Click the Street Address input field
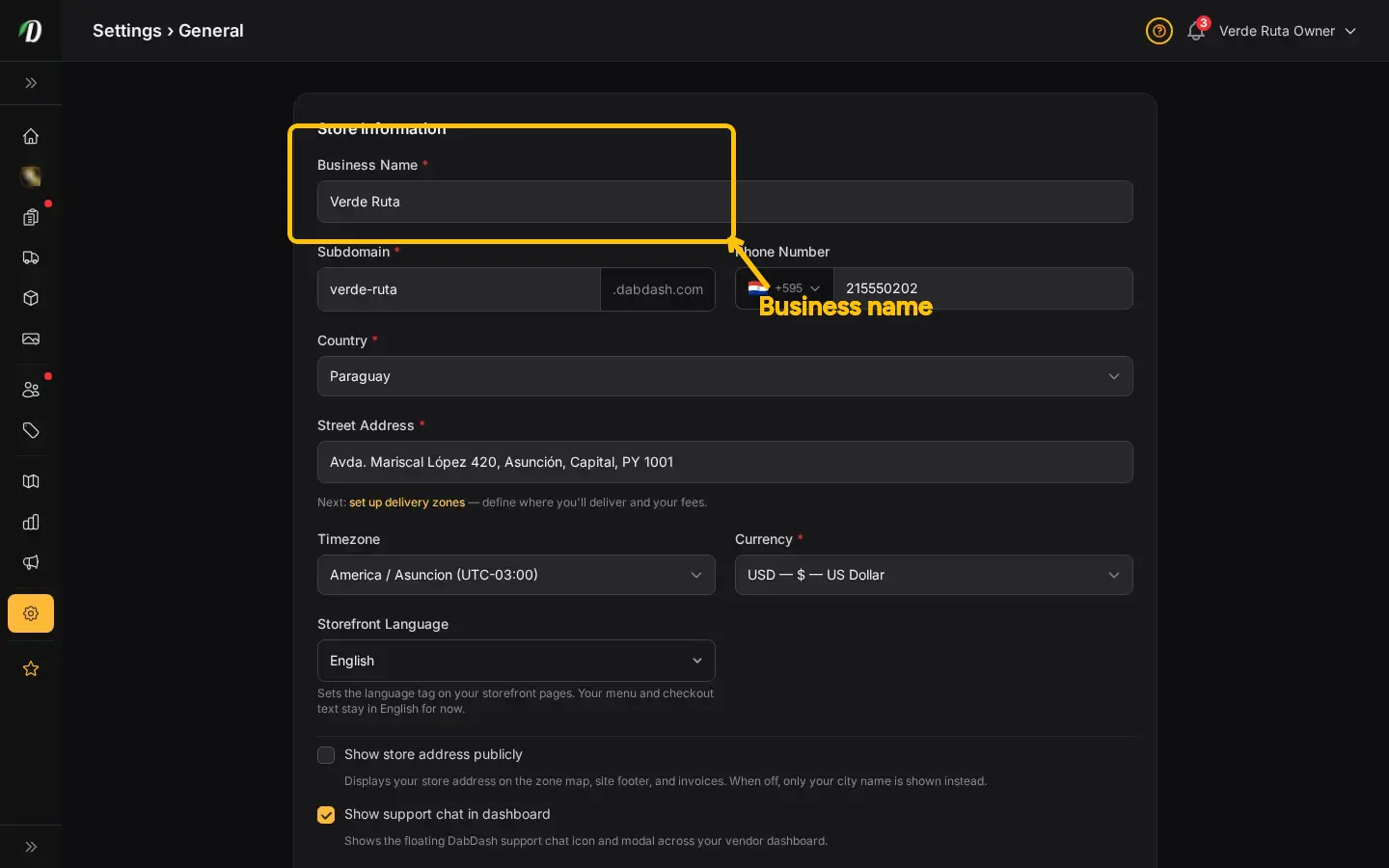The width and height of the screenshot is (1389, 868). [x=725, y=462]
